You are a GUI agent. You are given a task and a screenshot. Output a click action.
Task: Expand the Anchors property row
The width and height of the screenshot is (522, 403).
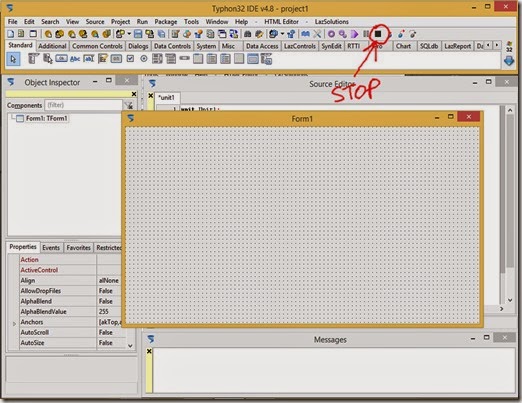(14, 324)
